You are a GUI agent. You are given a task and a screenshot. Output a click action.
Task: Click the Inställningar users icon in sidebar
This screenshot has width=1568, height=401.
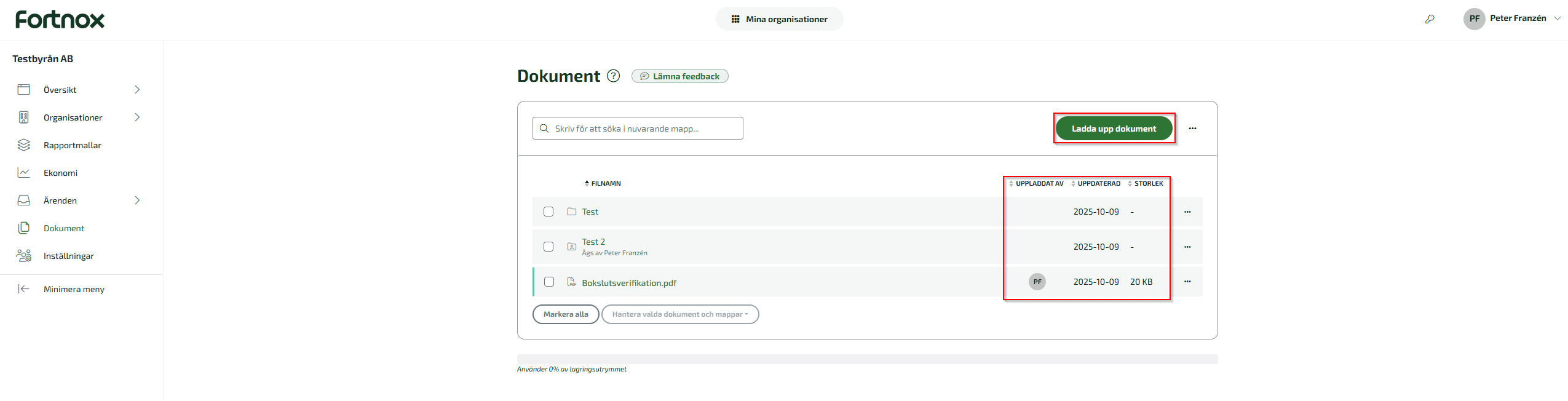click(24, 256)
